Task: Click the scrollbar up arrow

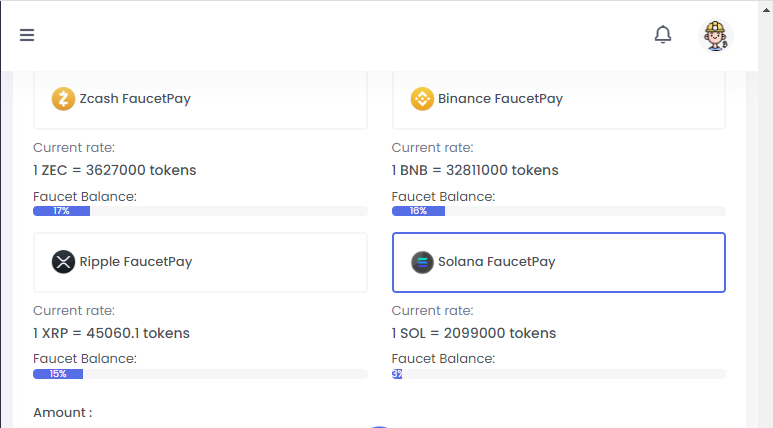Action: click(767, 10)
